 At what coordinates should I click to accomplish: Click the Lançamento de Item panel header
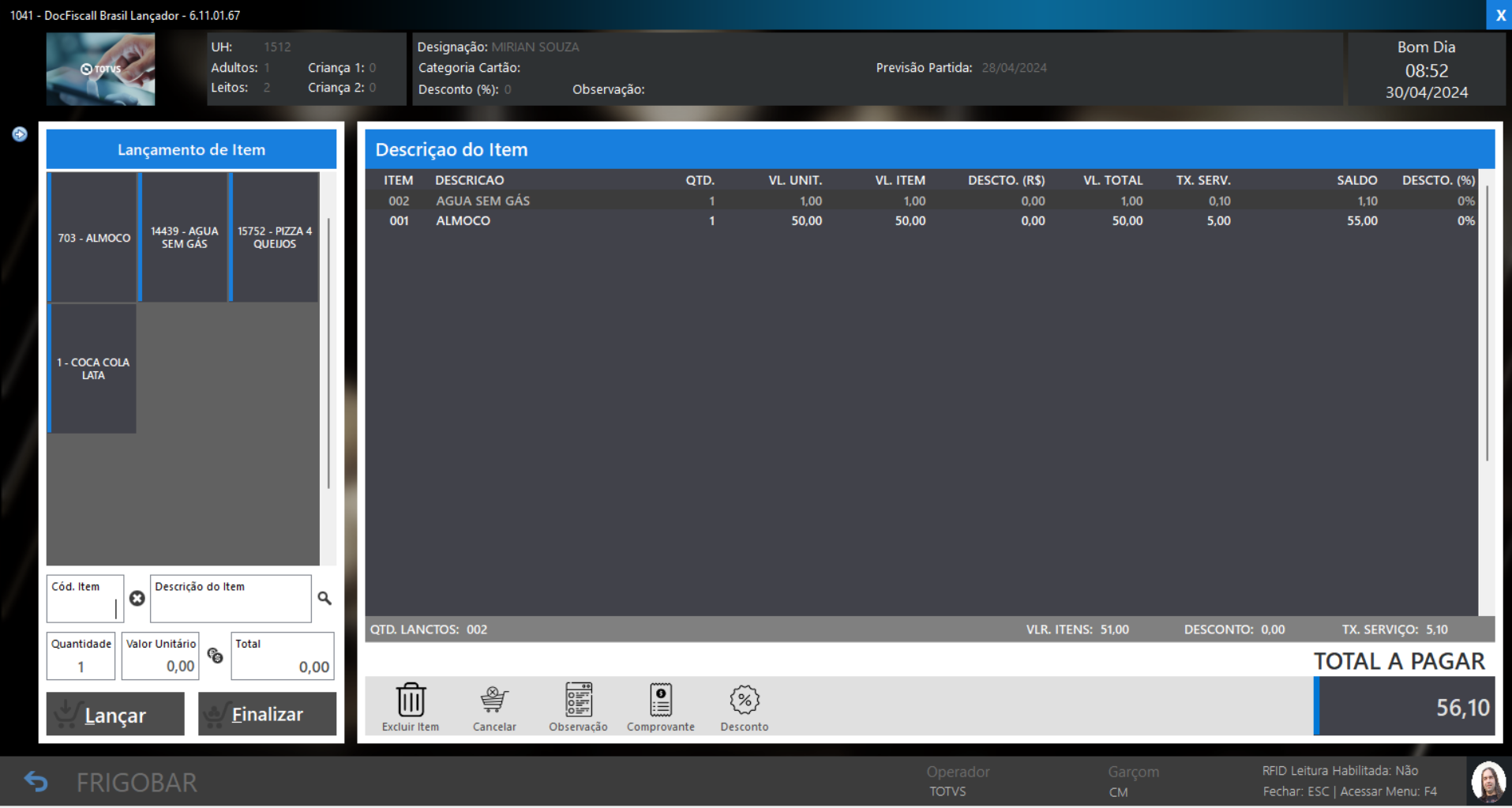point(191,149)
